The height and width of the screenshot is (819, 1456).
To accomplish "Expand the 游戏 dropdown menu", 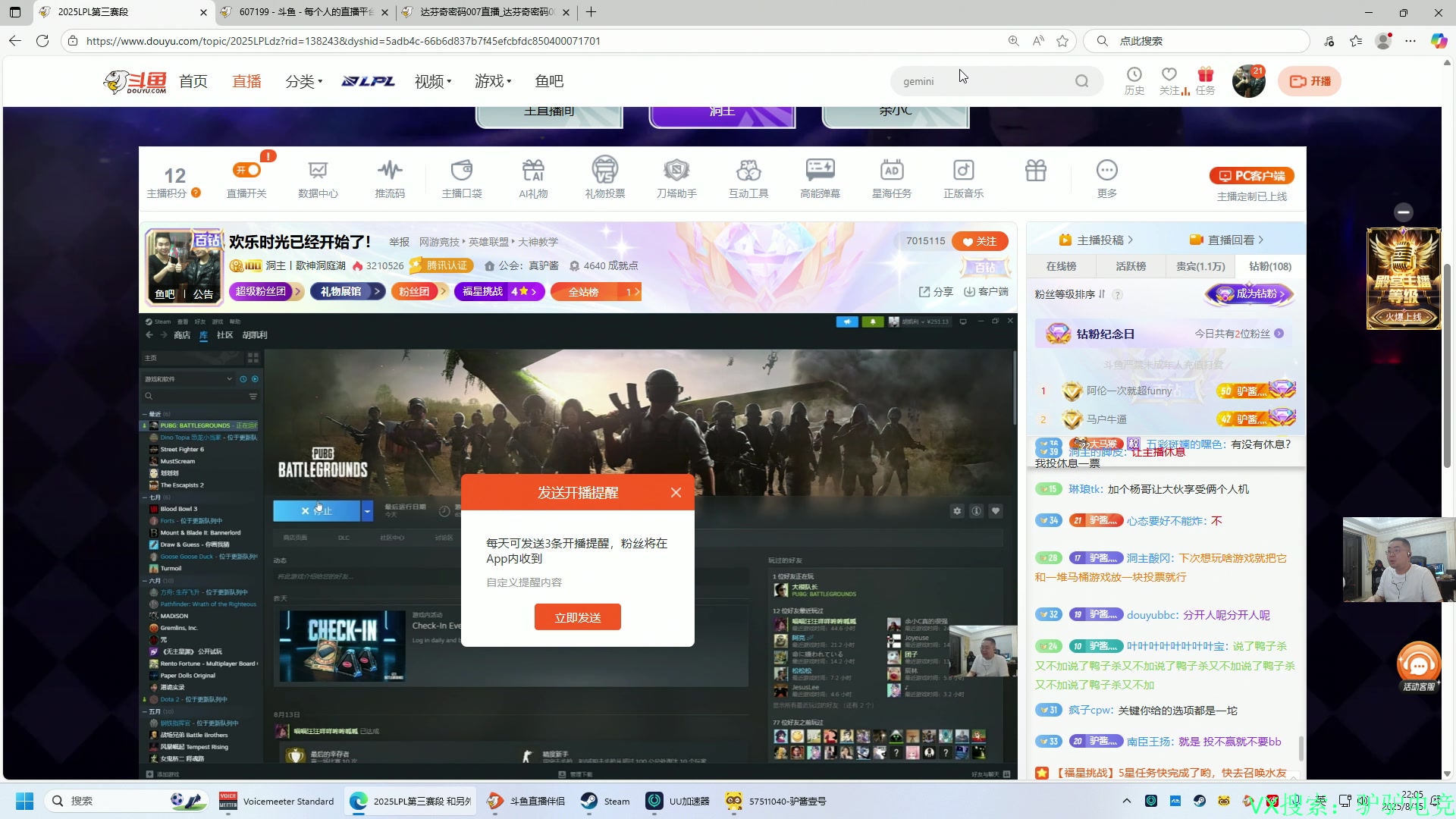I will [x=493, y=81].
